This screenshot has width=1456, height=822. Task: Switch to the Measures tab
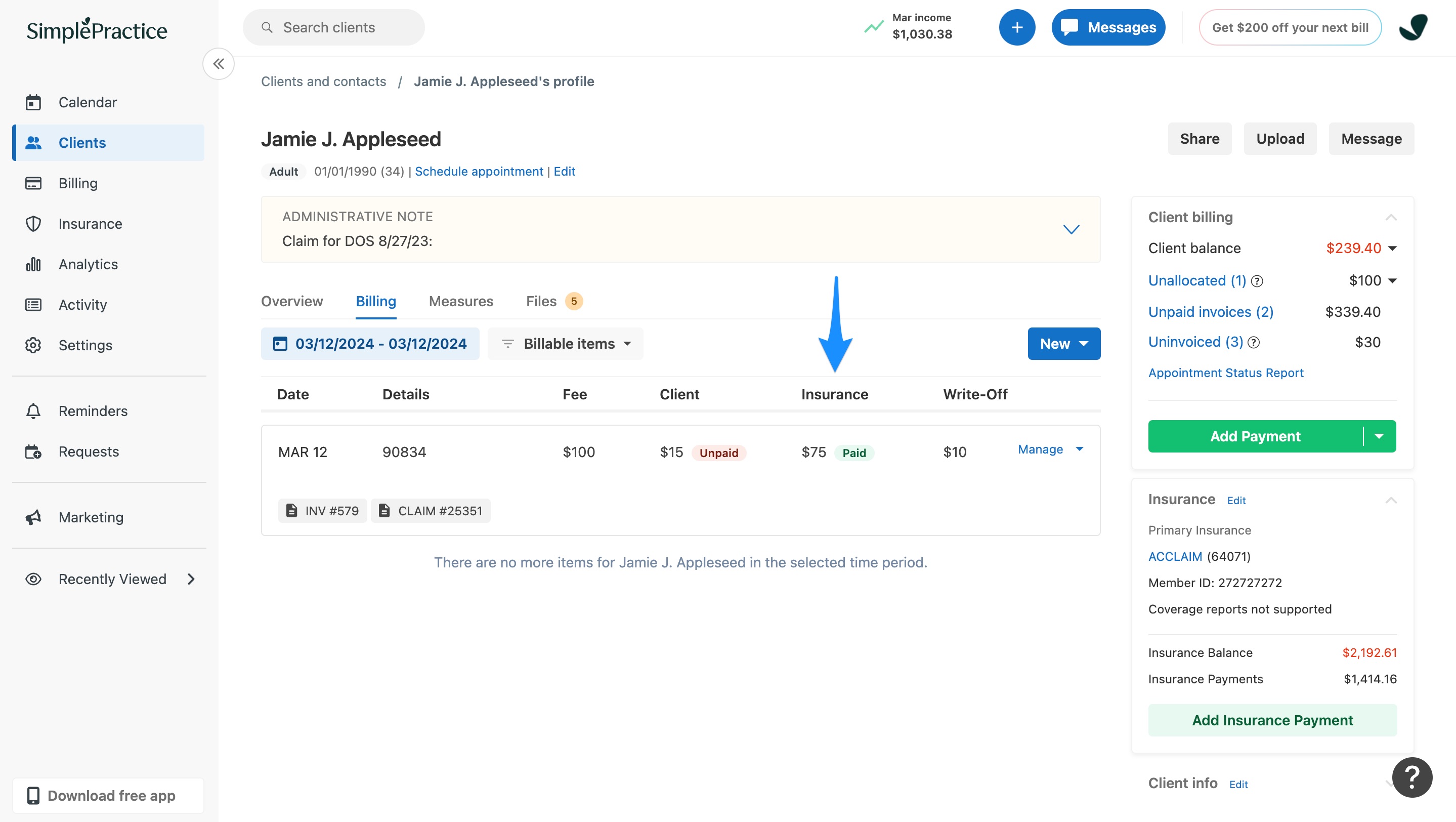click(461, 301)
